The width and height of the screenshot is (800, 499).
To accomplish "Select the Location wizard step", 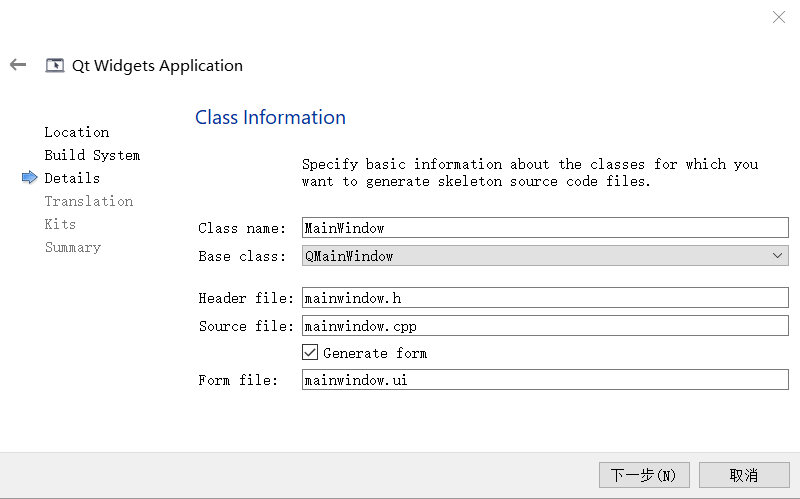I will pyautogui.click(x=77, y=132).
